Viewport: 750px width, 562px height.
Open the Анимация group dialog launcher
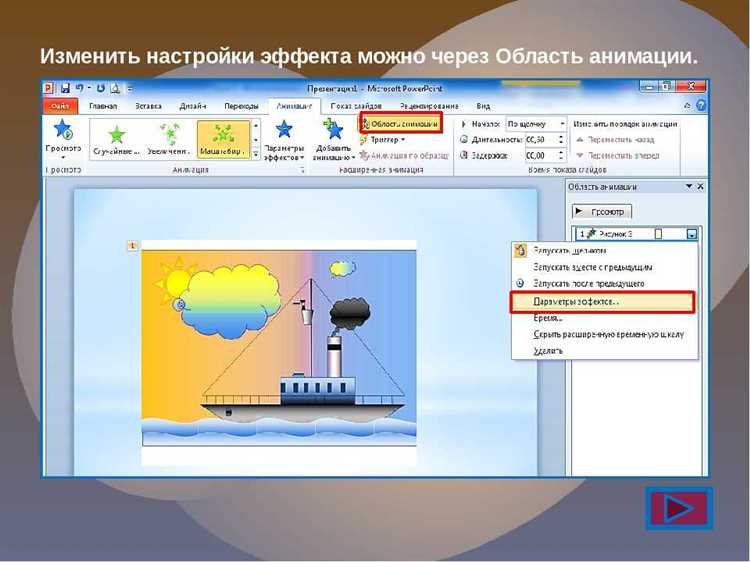tap(302, 170)
